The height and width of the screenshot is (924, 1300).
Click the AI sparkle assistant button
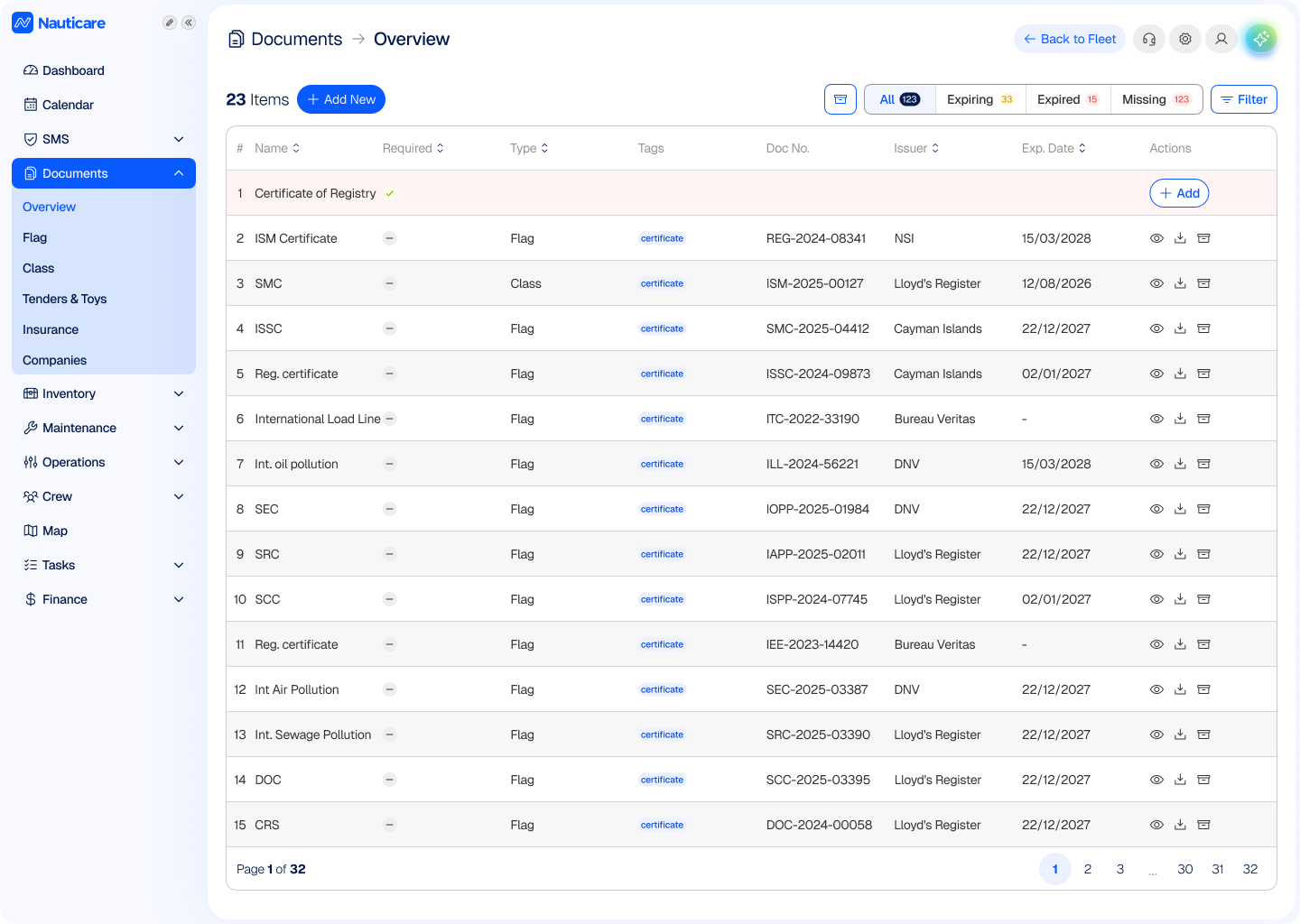(1261, 39)
